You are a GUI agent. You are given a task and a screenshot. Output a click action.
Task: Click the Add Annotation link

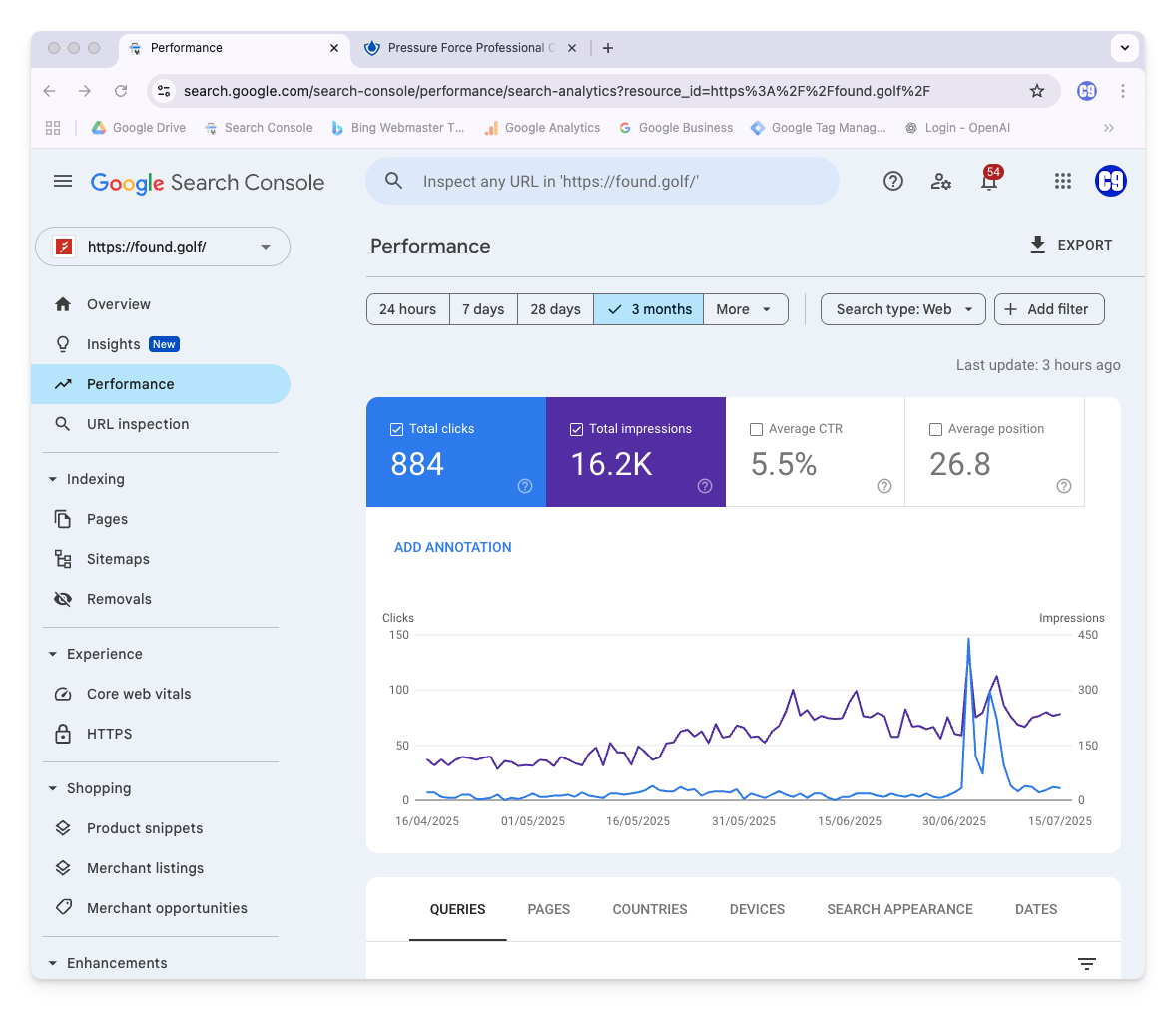(x=452, y=547)
